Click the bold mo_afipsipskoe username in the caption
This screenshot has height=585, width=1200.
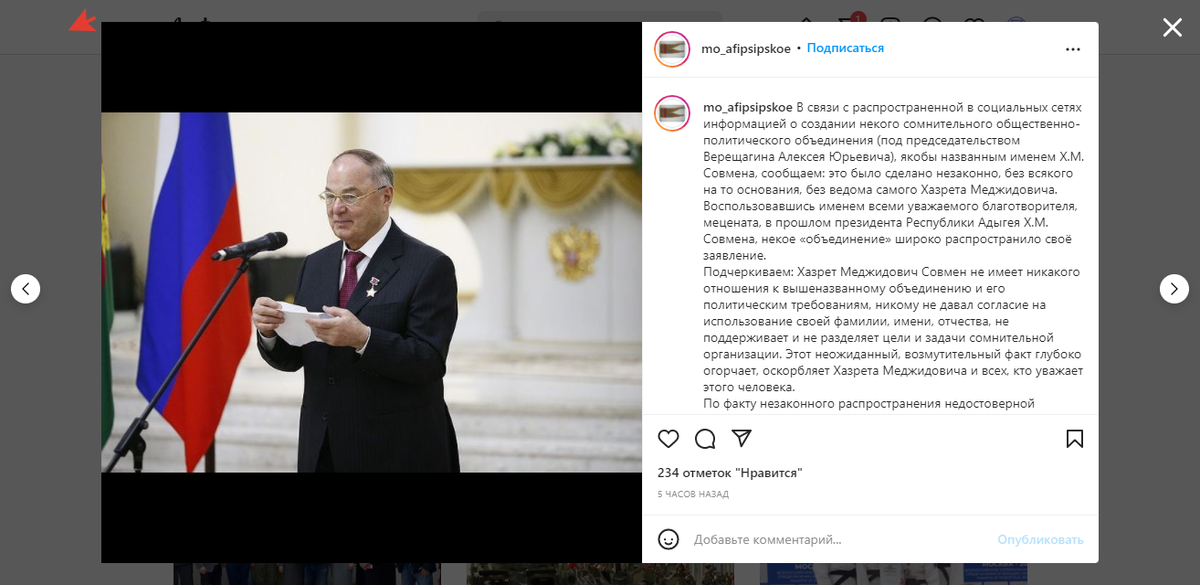(747, 107)
